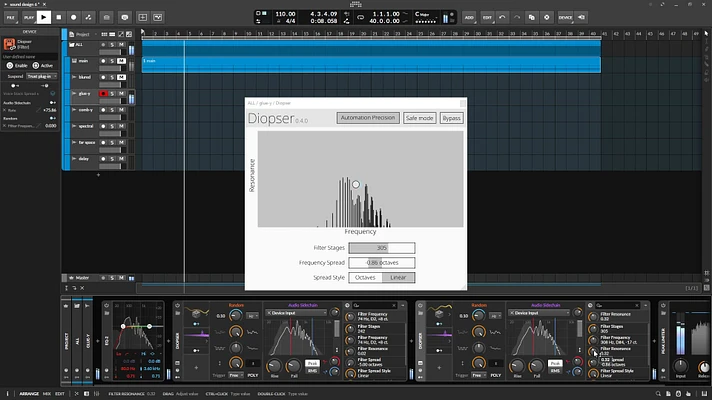Toggle the automation write icon in transport

pos(89,17)
